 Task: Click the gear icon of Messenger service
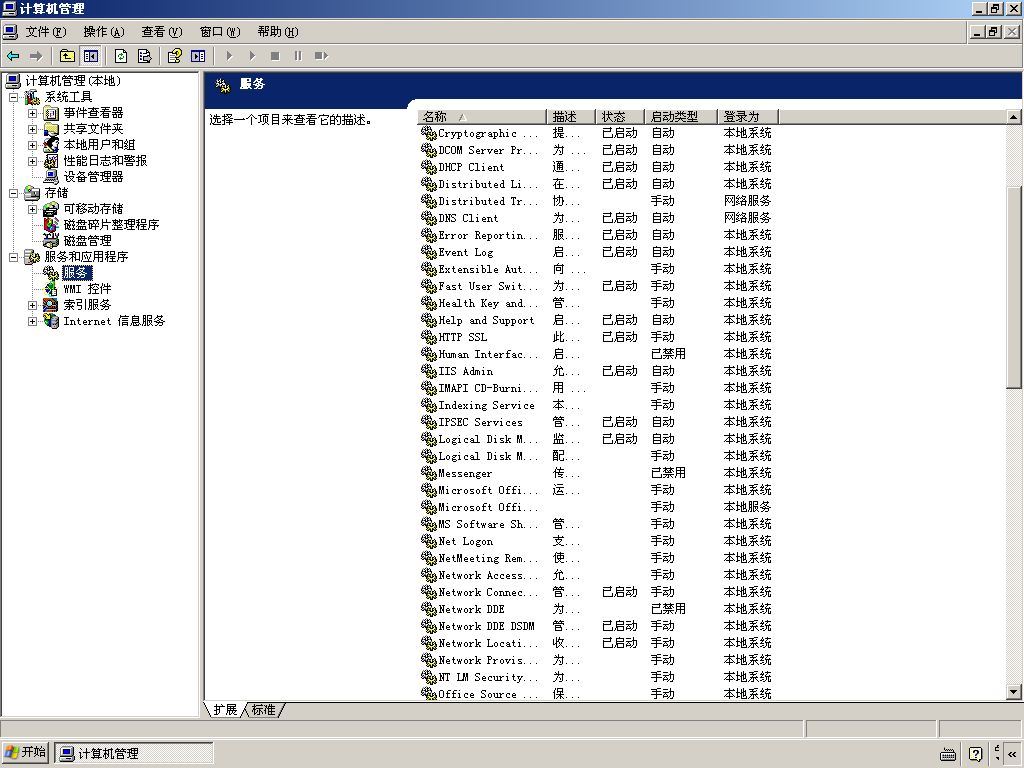pos(428,473)
